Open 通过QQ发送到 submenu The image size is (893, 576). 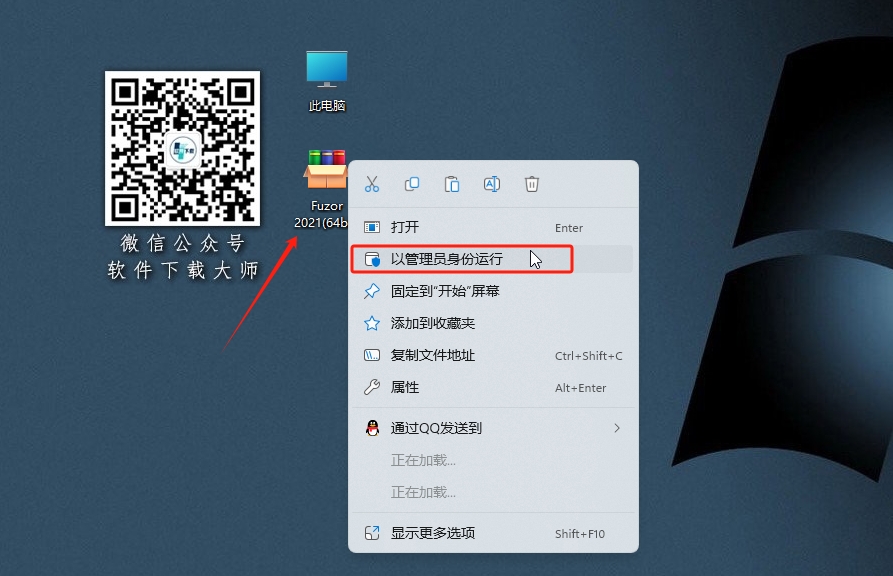point(493,428)
